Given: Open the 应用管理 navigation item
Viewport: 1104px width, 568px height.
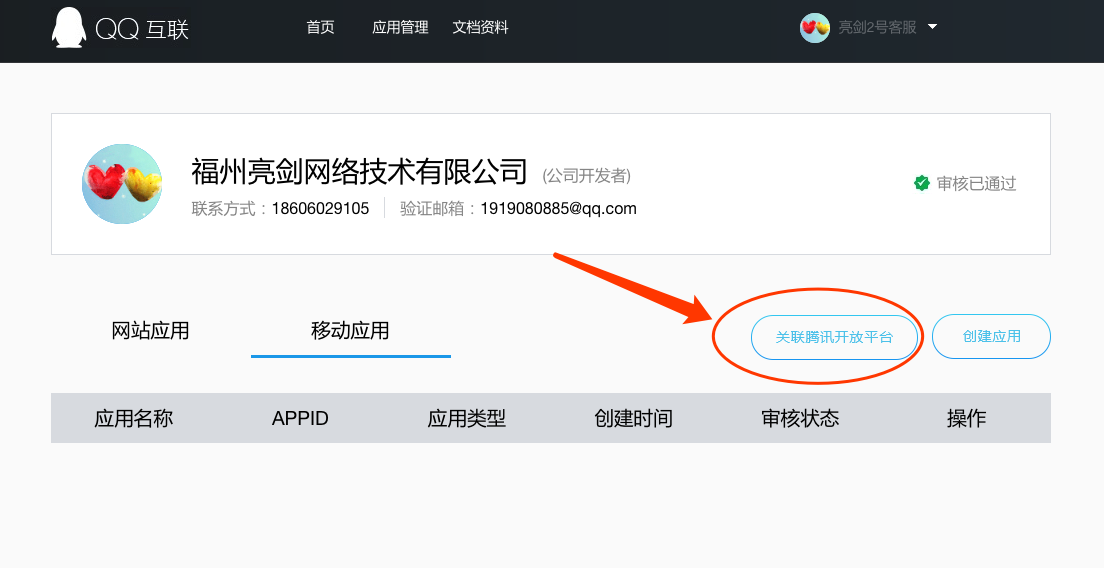Looking at the screenshot, I should pyautogui.click(x=400, y=27).
